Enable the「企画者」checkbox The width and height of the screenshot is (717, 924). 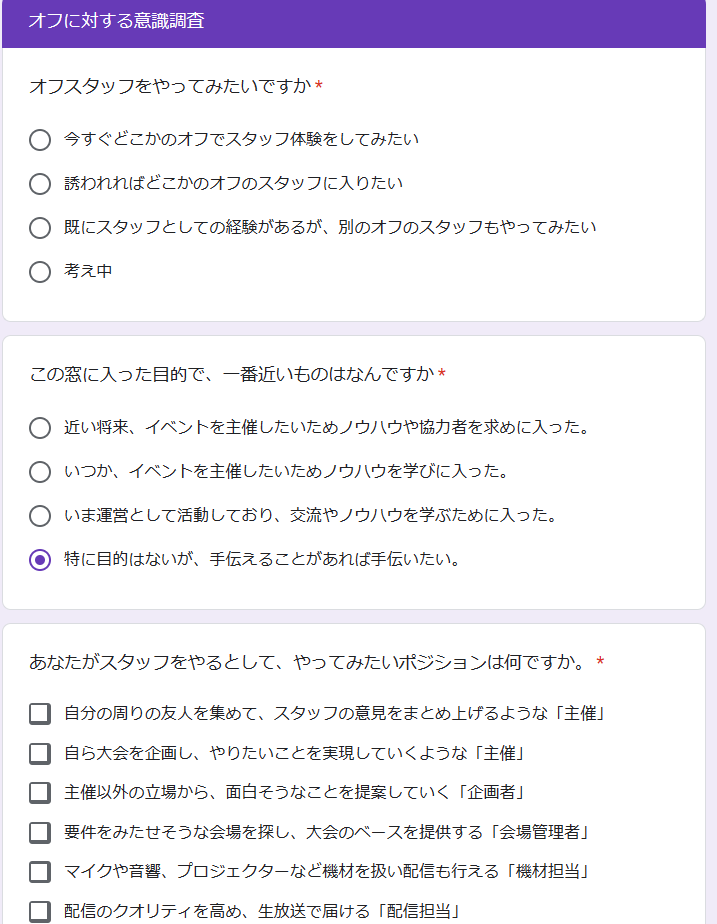[x=40, y=793]
